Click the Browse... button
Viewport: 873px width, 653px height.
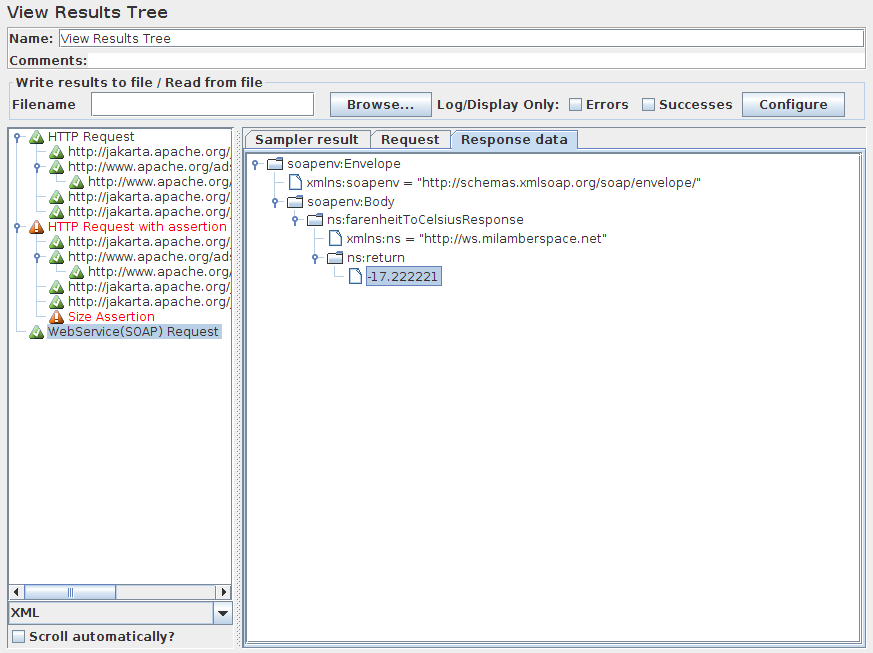pos(380,105)
